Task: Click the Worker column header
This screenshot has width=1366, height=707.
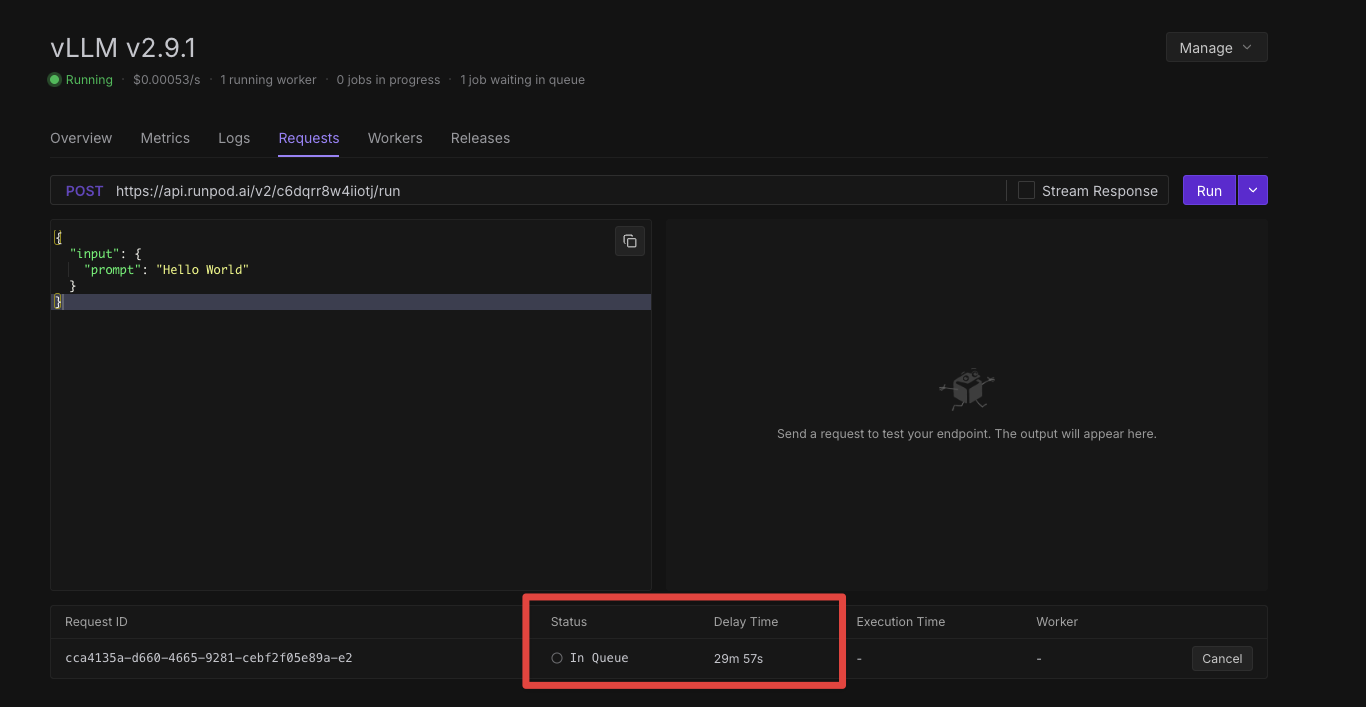Action: pyautogui.click(x=1057, y=622)
